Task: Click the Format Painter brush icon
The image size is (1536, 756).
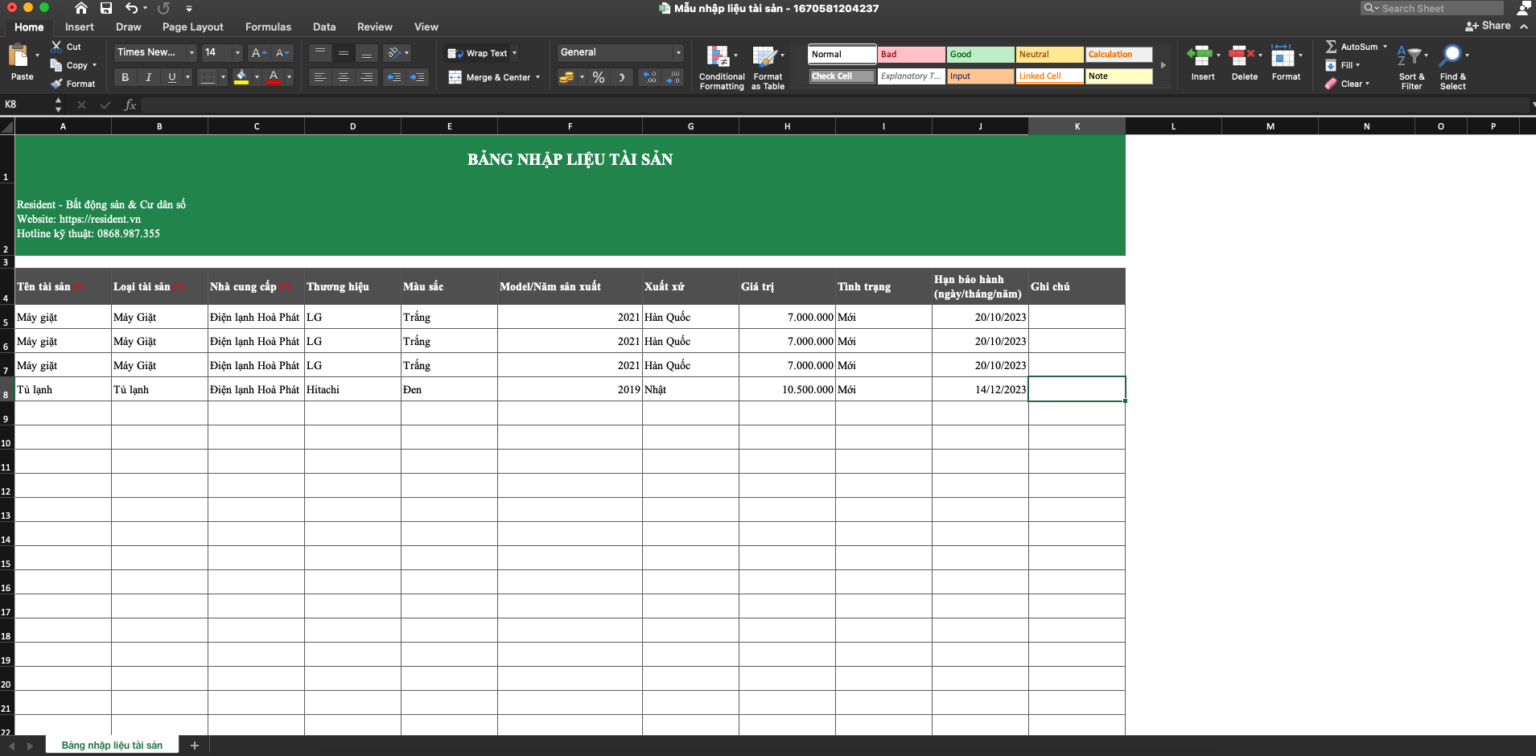Action: pos(57,84)
